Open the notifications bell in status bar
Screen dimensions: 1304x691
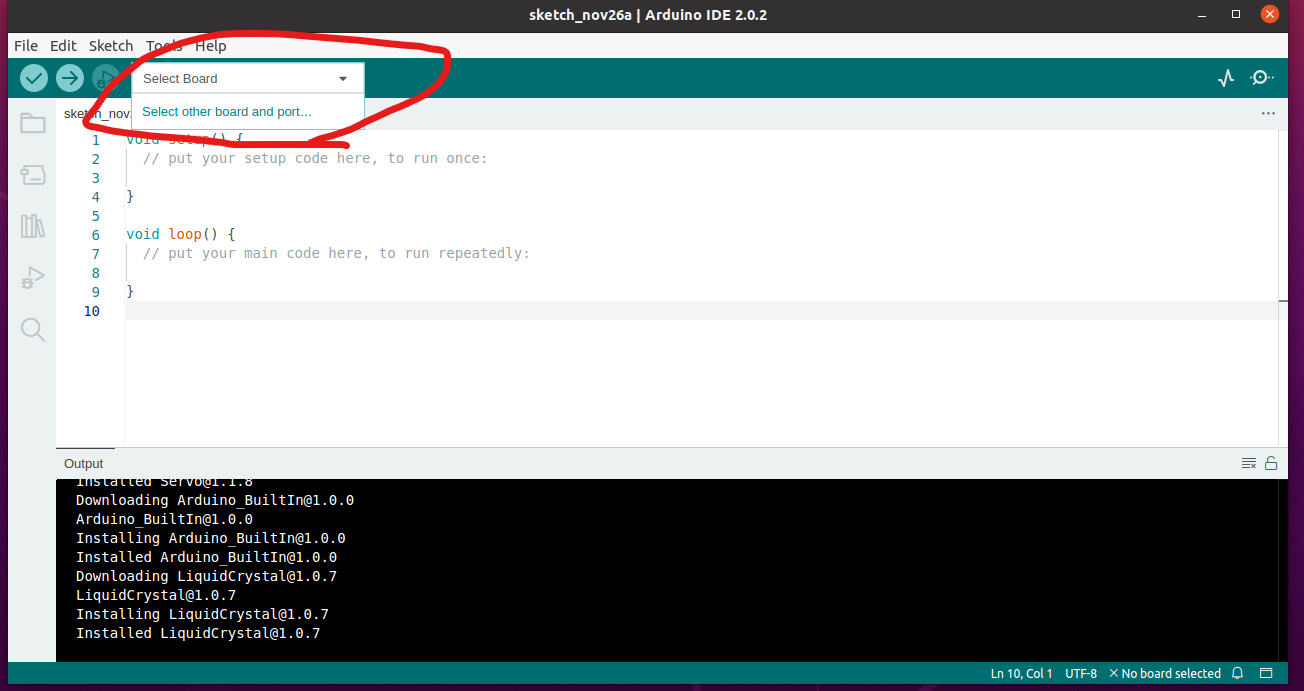pos(1238,673)
